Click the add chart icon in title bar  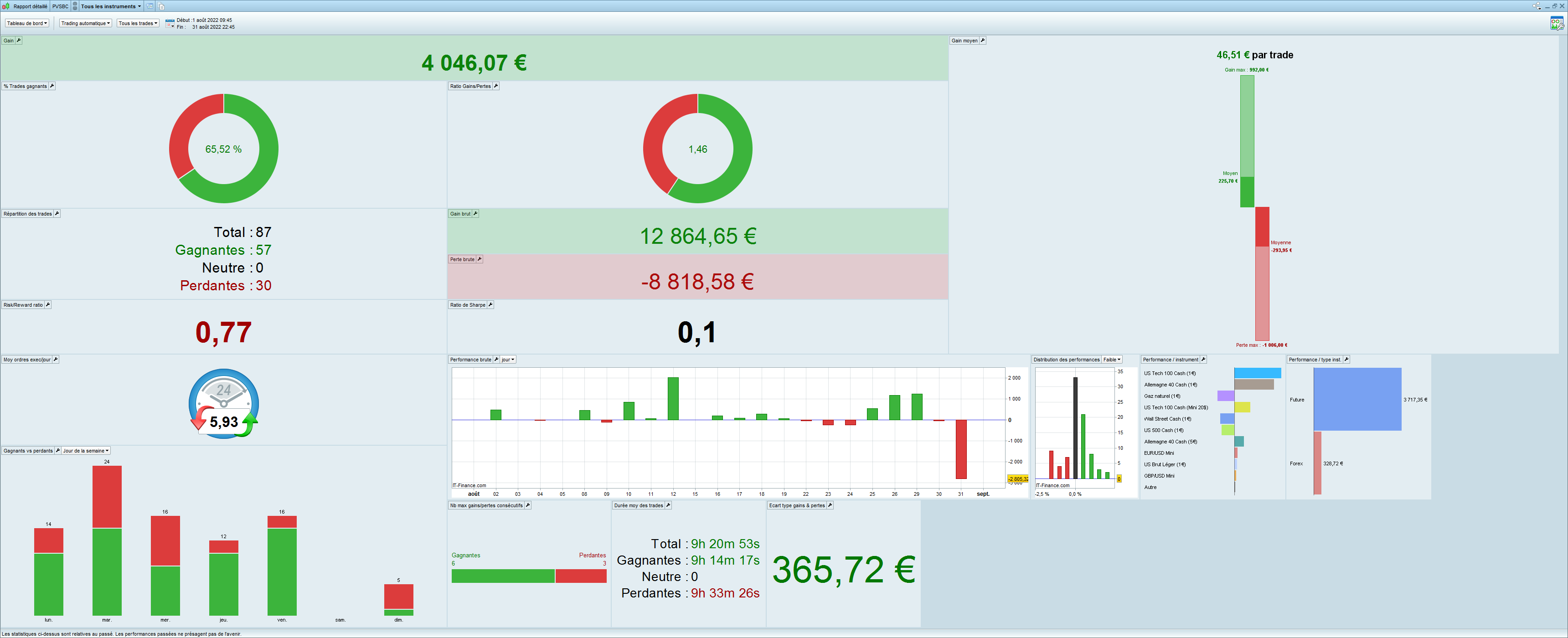click(x=150, y=6)
